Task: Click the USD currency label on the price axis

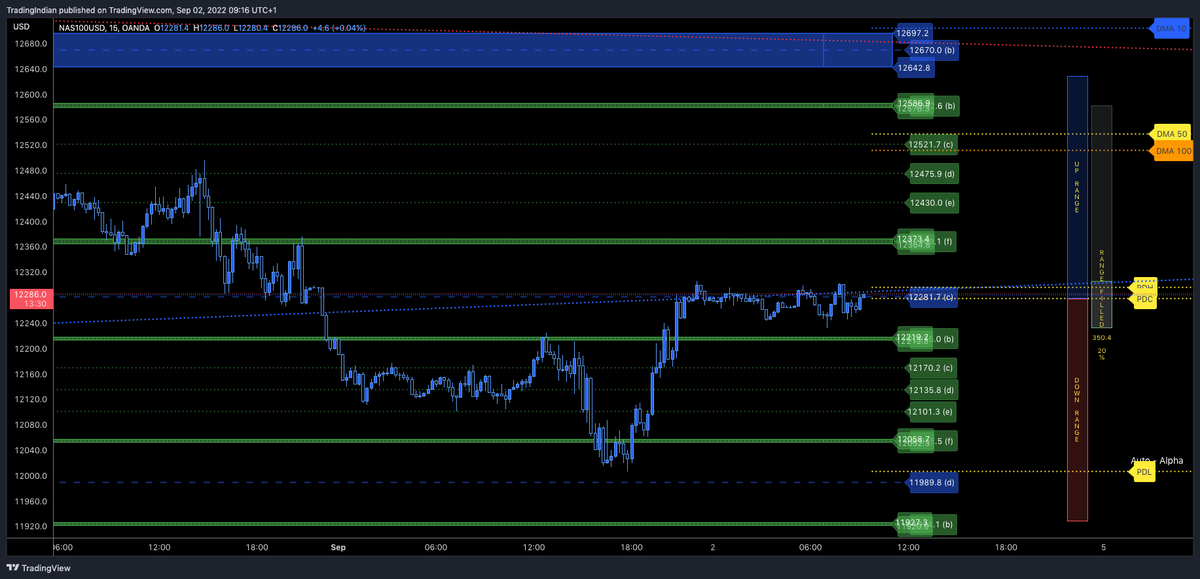Action: coord(22,27)
